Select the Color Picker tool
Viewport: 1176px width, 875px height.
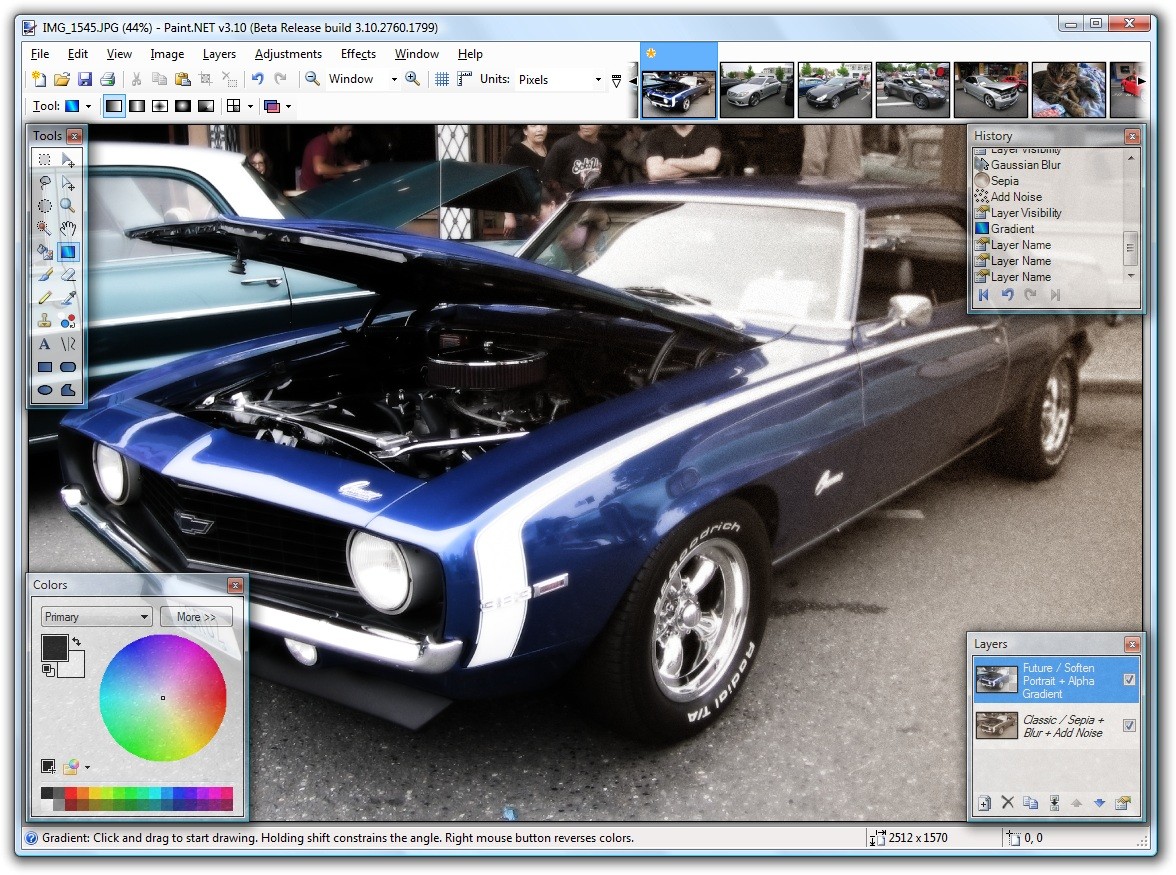point(68,297)
